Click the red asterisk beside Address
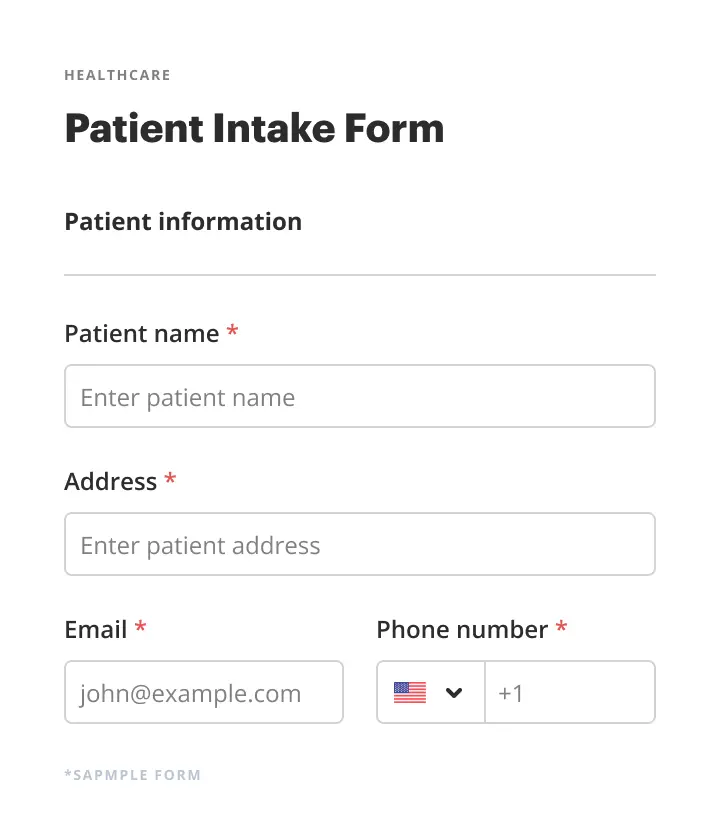 click(171, 481)
